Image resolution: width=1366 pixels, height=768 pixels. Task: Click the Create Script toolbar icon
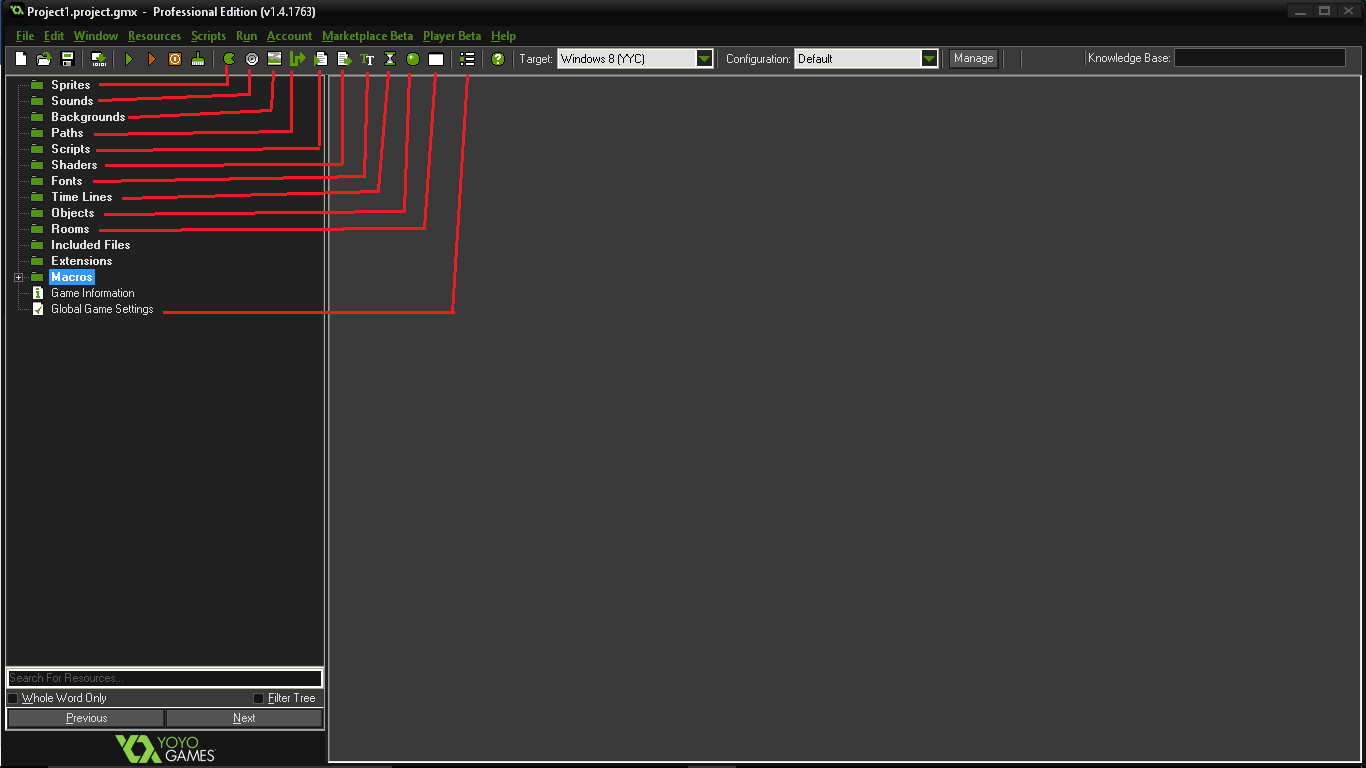click(321, 59)
